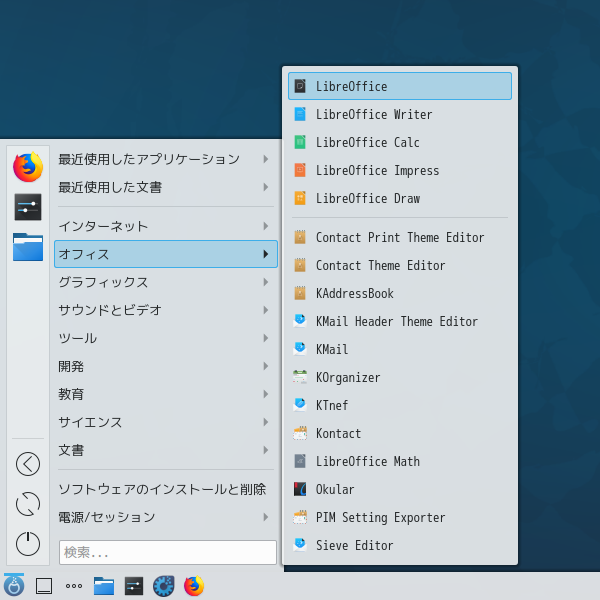Launch Okular from the office submenu
600x600 pixels.
tap(400, 489)
